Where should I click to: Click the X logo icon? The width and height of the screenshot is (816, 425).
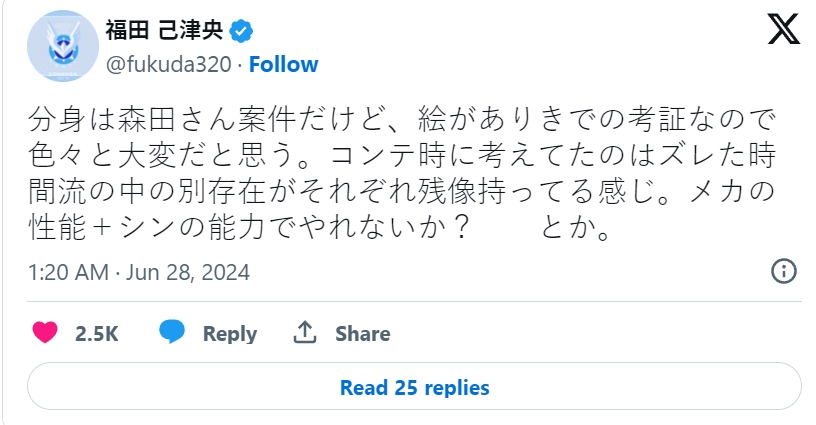pos(783,32)
